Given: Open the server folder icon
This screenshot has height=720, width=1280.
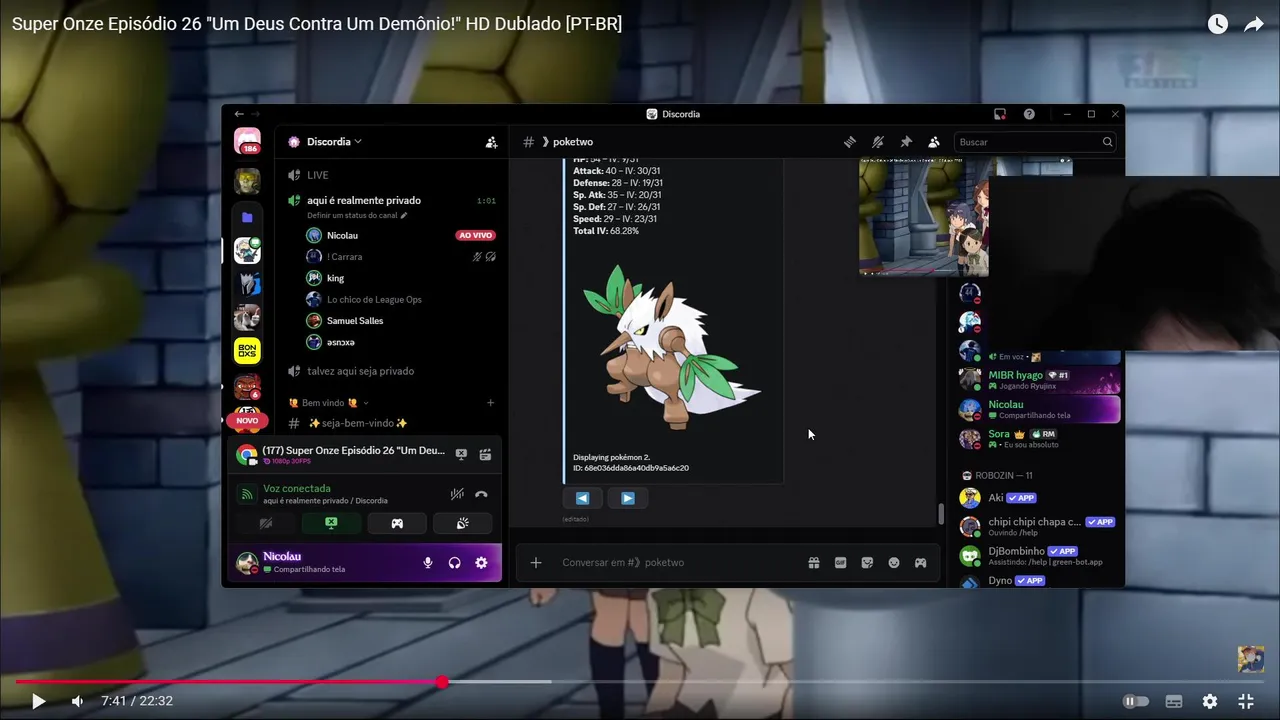Looking at the screenshot, I should [x=247, y=217].
